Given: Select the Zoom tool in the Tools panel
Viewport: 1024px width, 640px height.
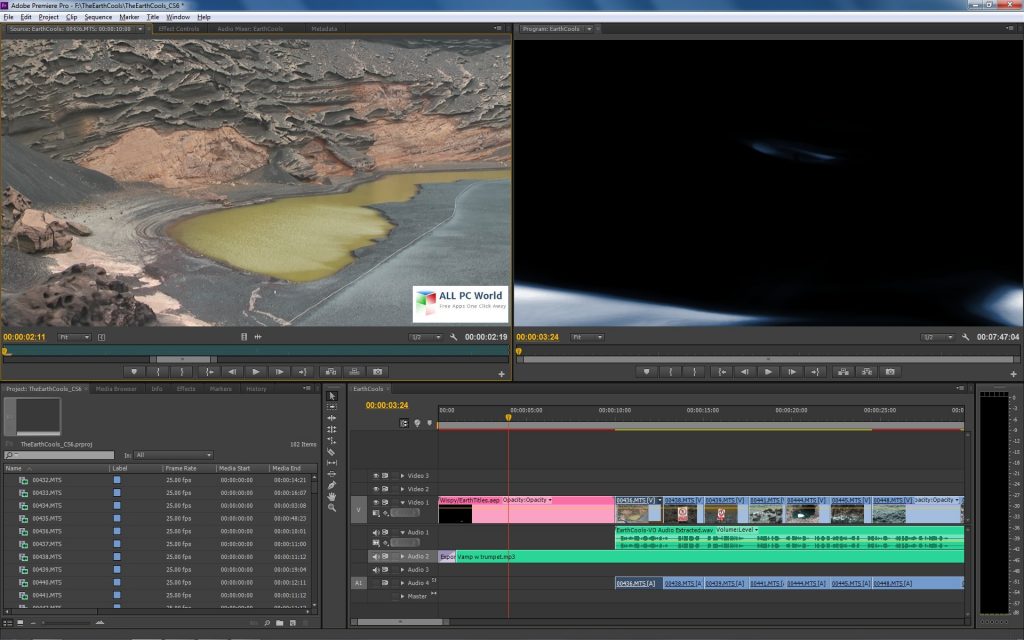Looking at the screenshot, I should coord(332,507).
